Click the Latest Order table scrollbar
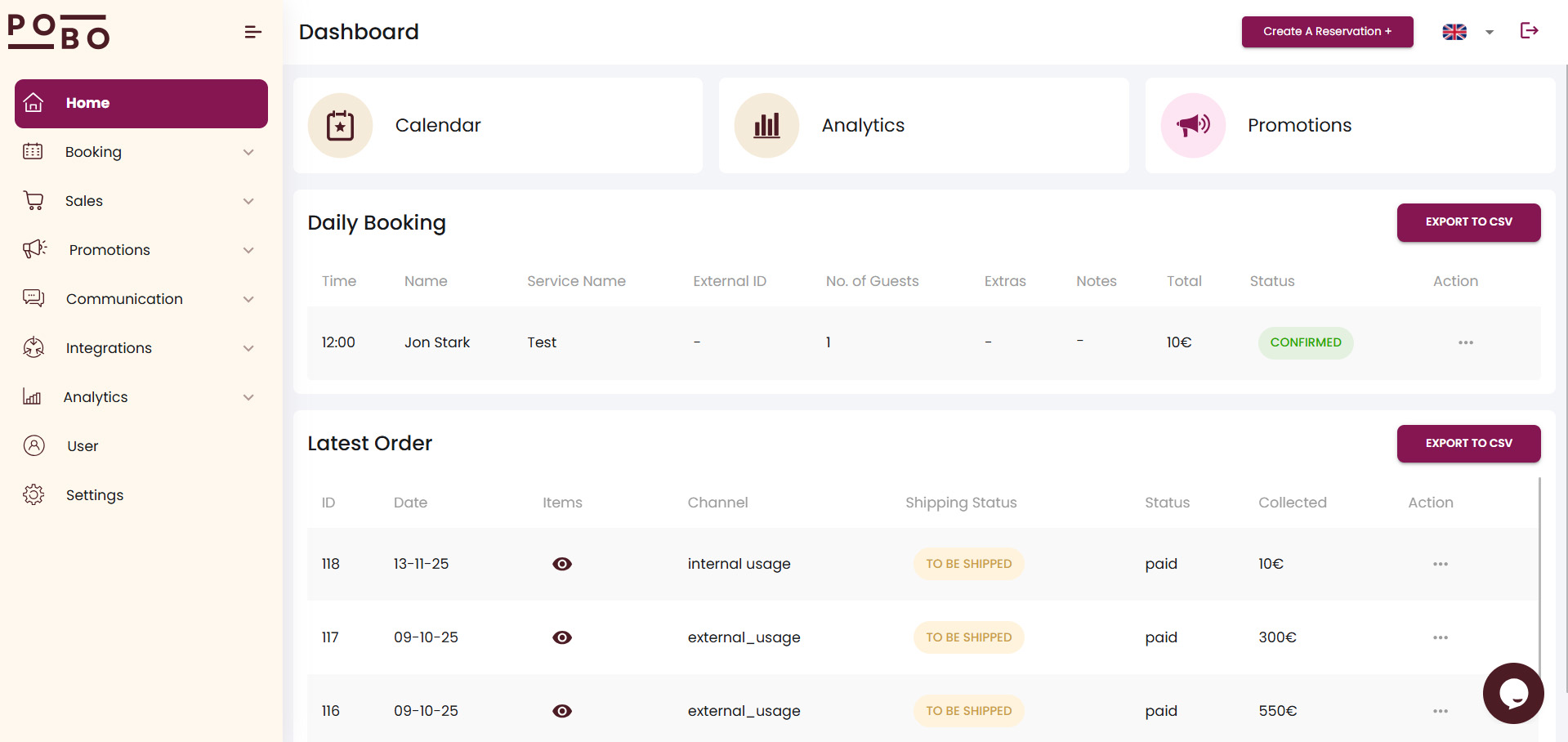 coord(1539,572)
